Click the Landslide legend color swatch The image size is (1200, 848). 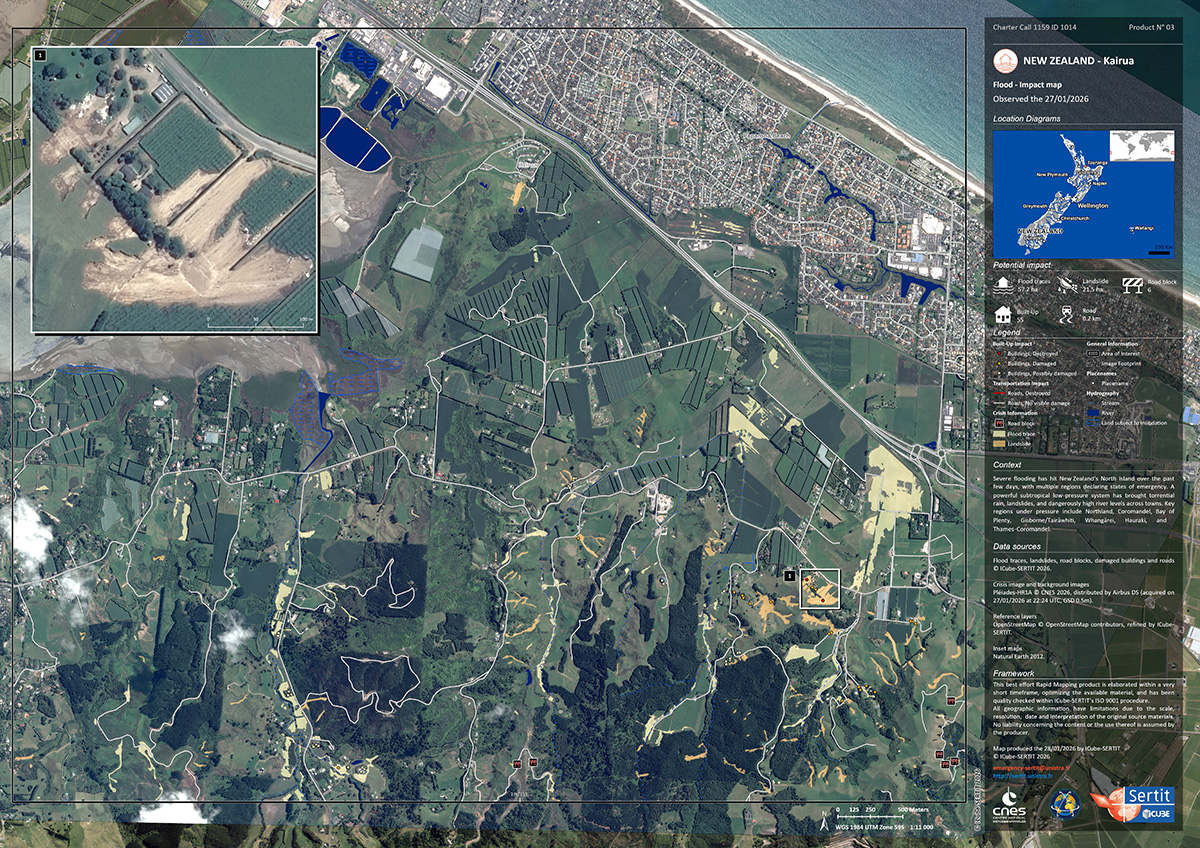(x=999, y=444)
